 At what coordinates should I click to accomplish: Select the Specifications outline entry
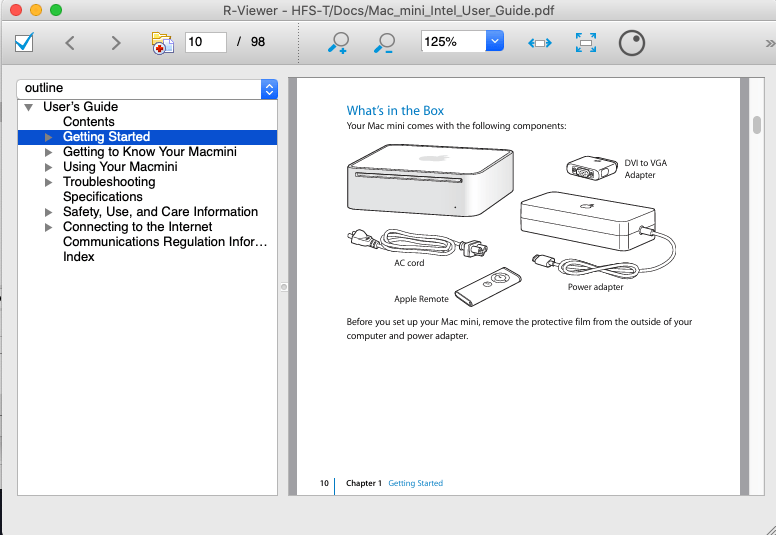(x=102, y=197)
